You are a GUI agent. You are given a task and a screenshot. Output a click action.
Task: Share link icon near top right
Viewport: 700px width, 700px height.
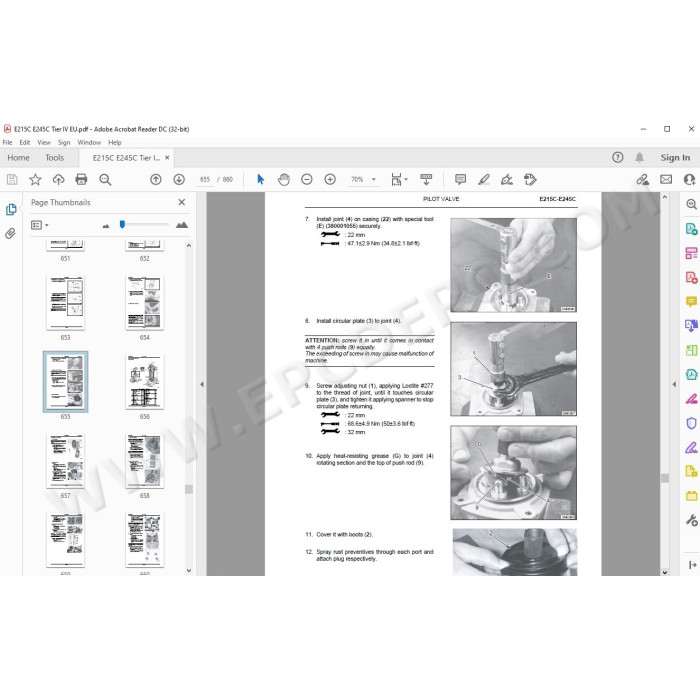(642, 179)
